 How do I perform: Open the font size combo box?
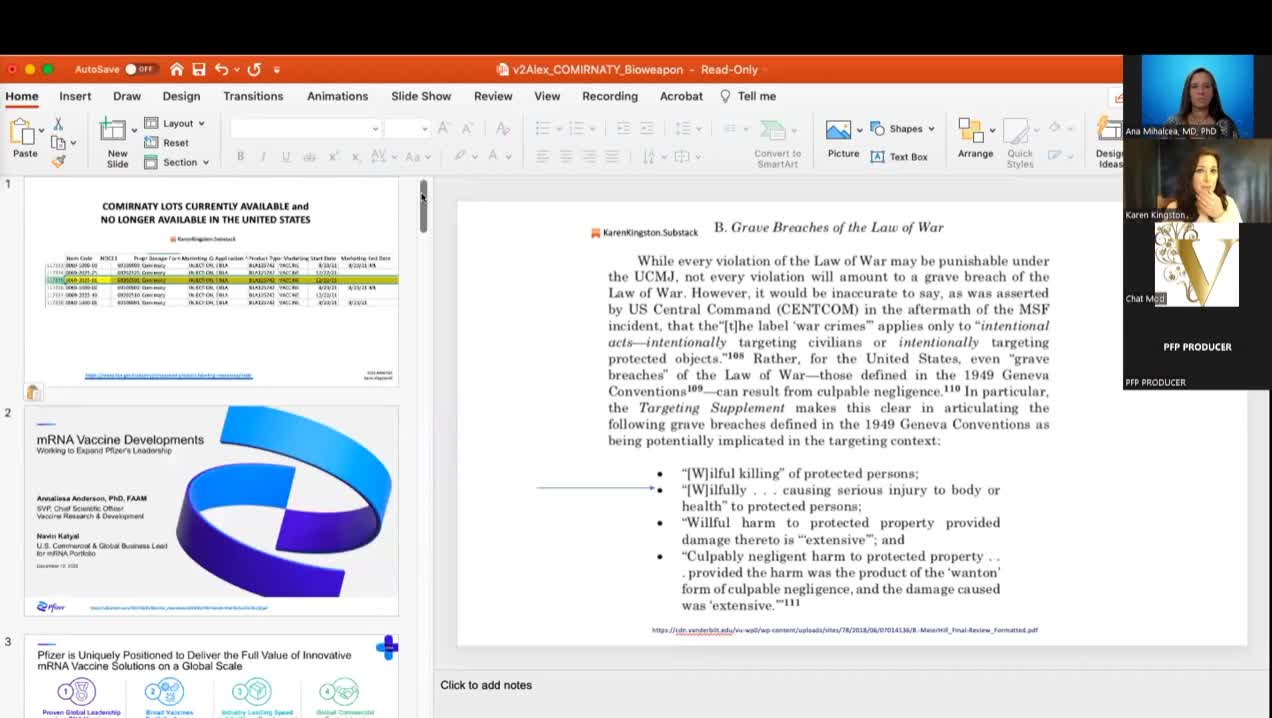pos(407,128)
